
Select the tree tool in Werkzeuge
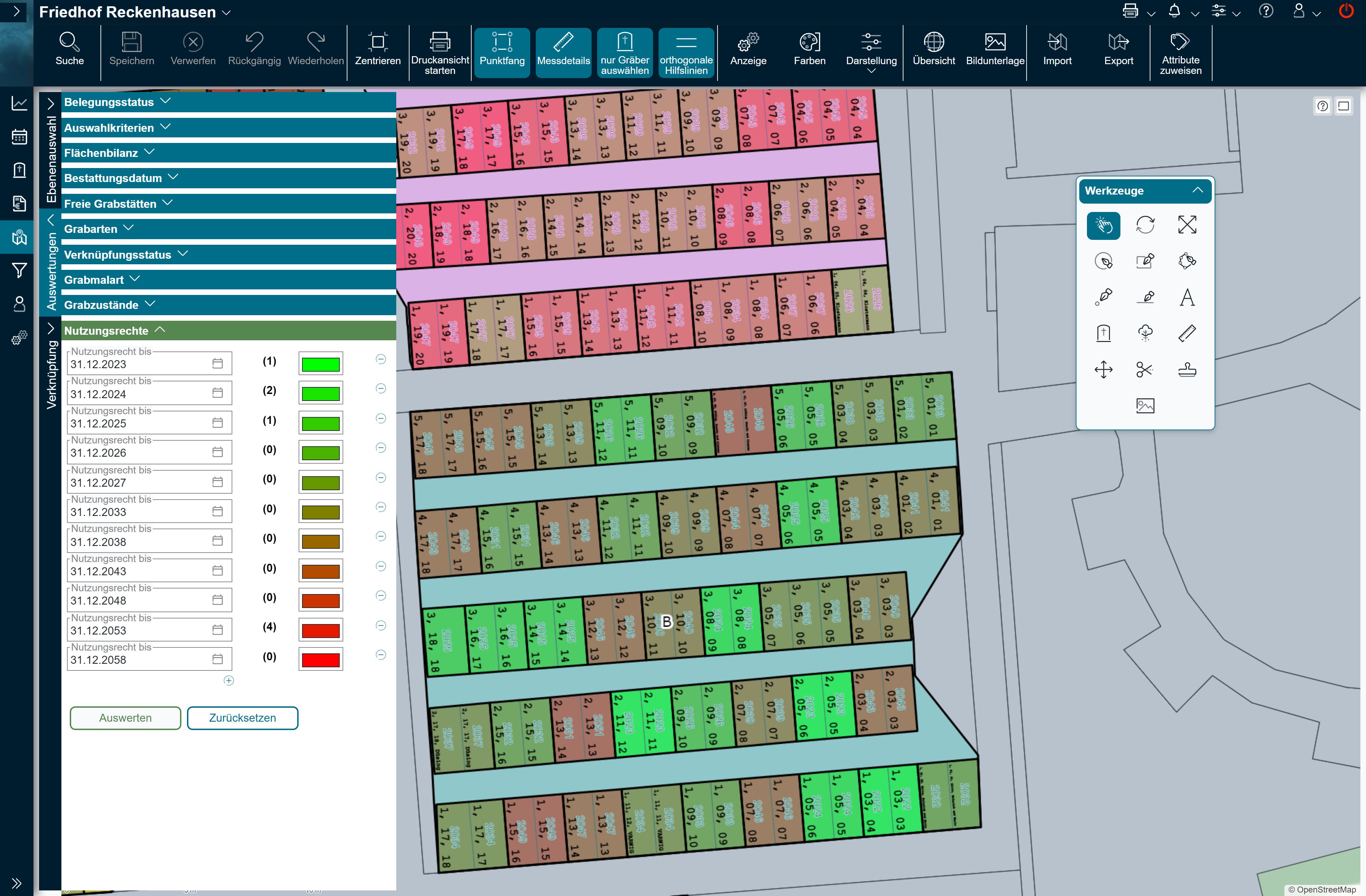1144,333
